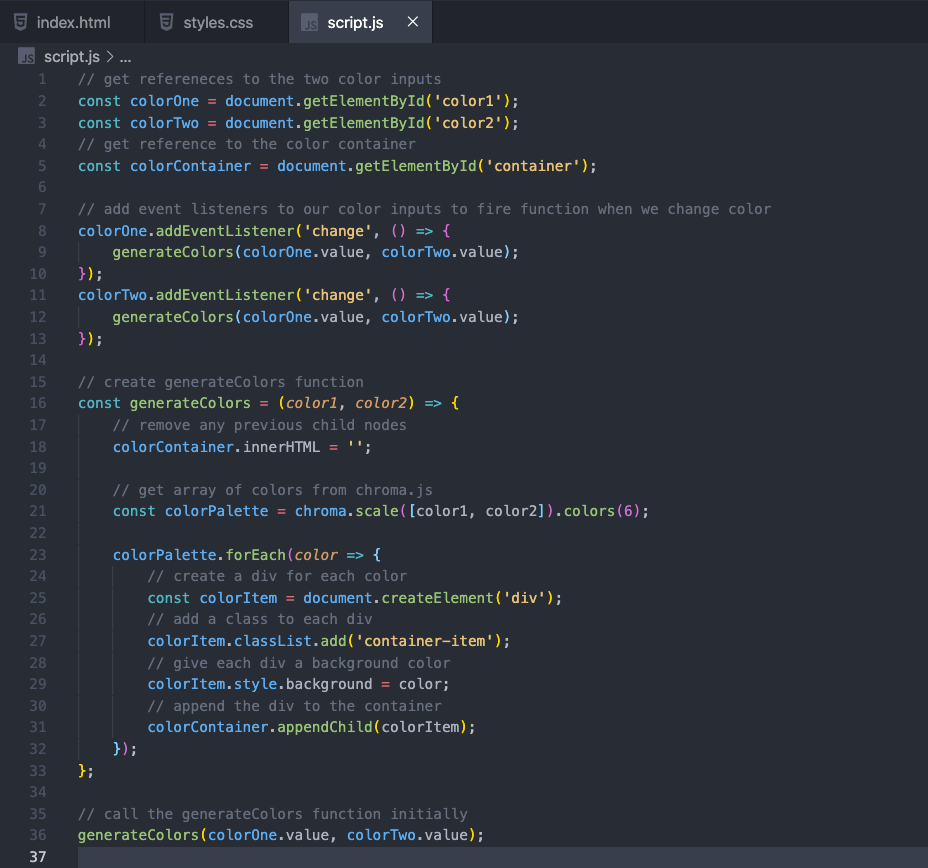Click 'colorContainer.appendChild' on line 31
The height and width of the screenshot is (868, 928).
coord(260,727)
